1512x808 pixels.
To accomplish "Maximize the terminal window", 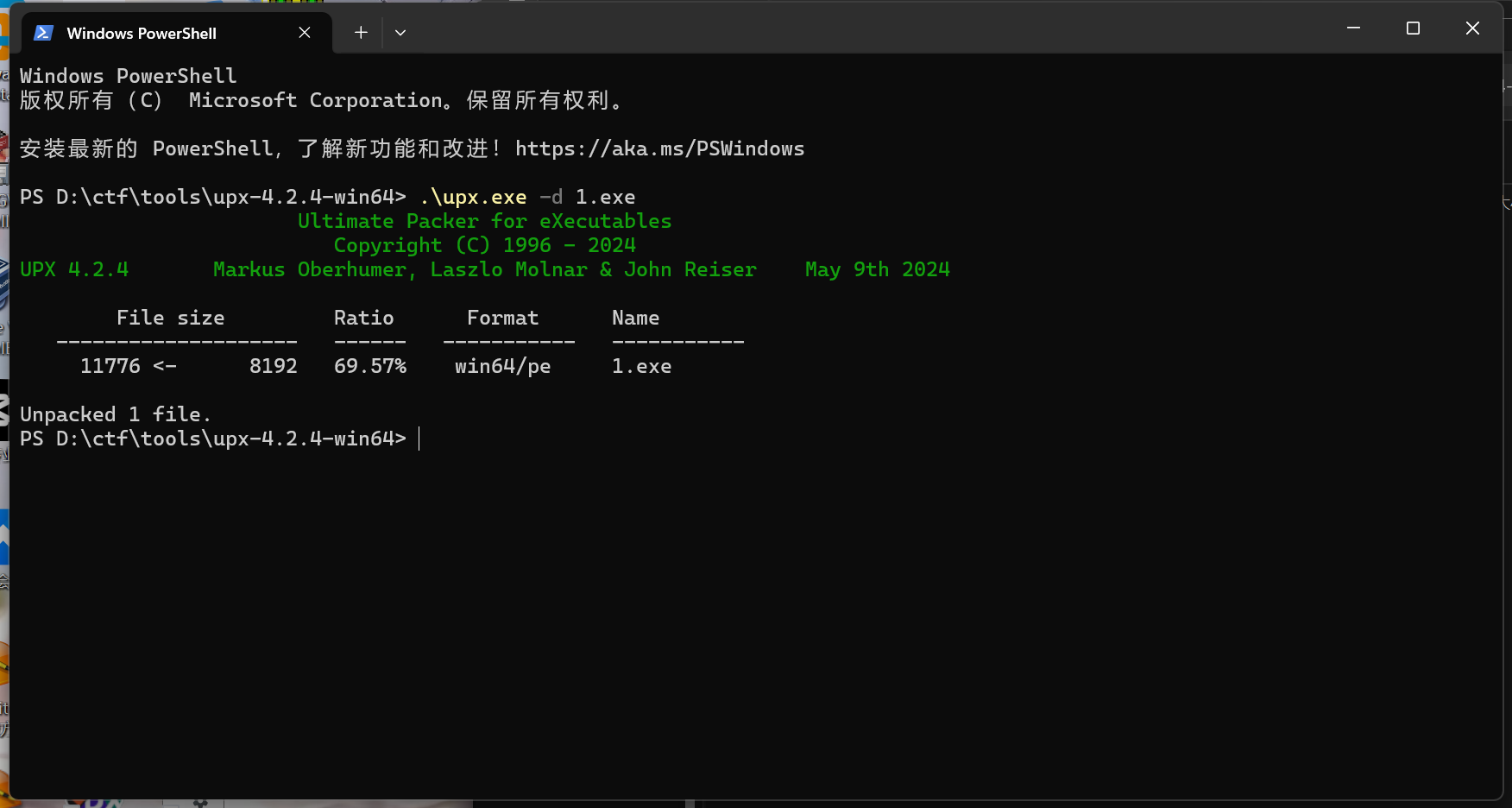I will tap(1413, 28).
